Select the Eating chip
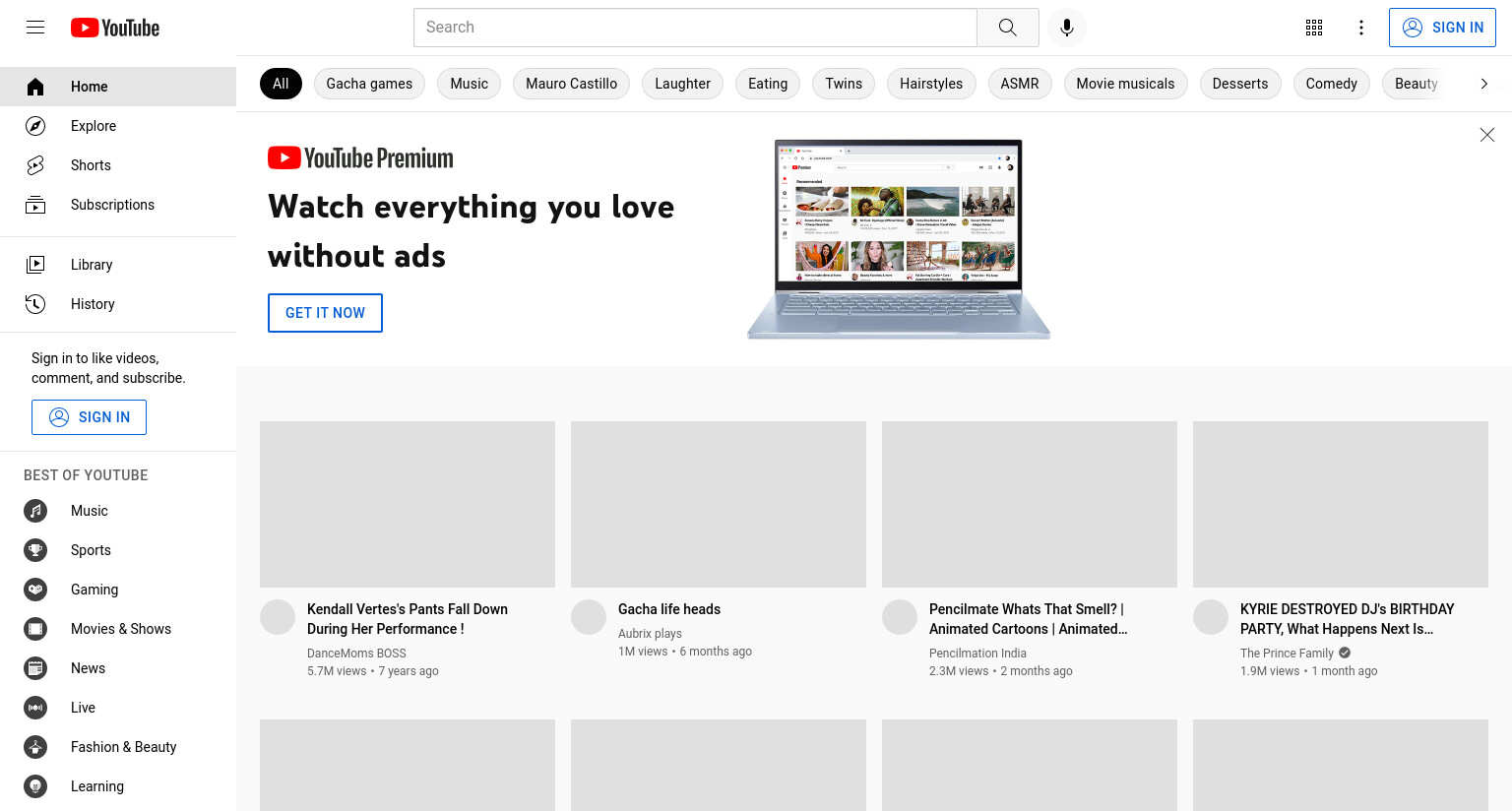 768,84
